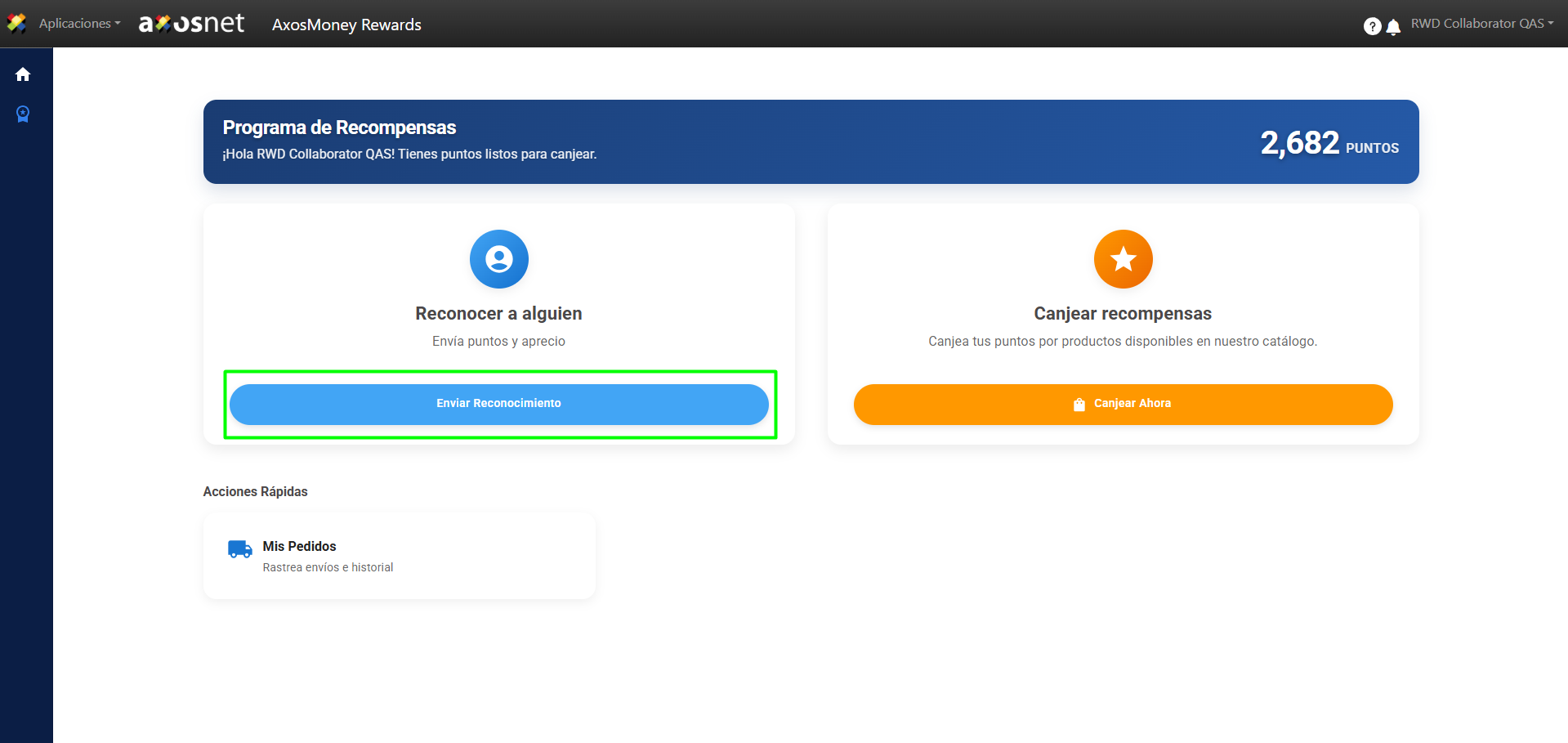Screen dimensions: 1568x743
Task: Click the help question mark icon
Action: 1372,26
